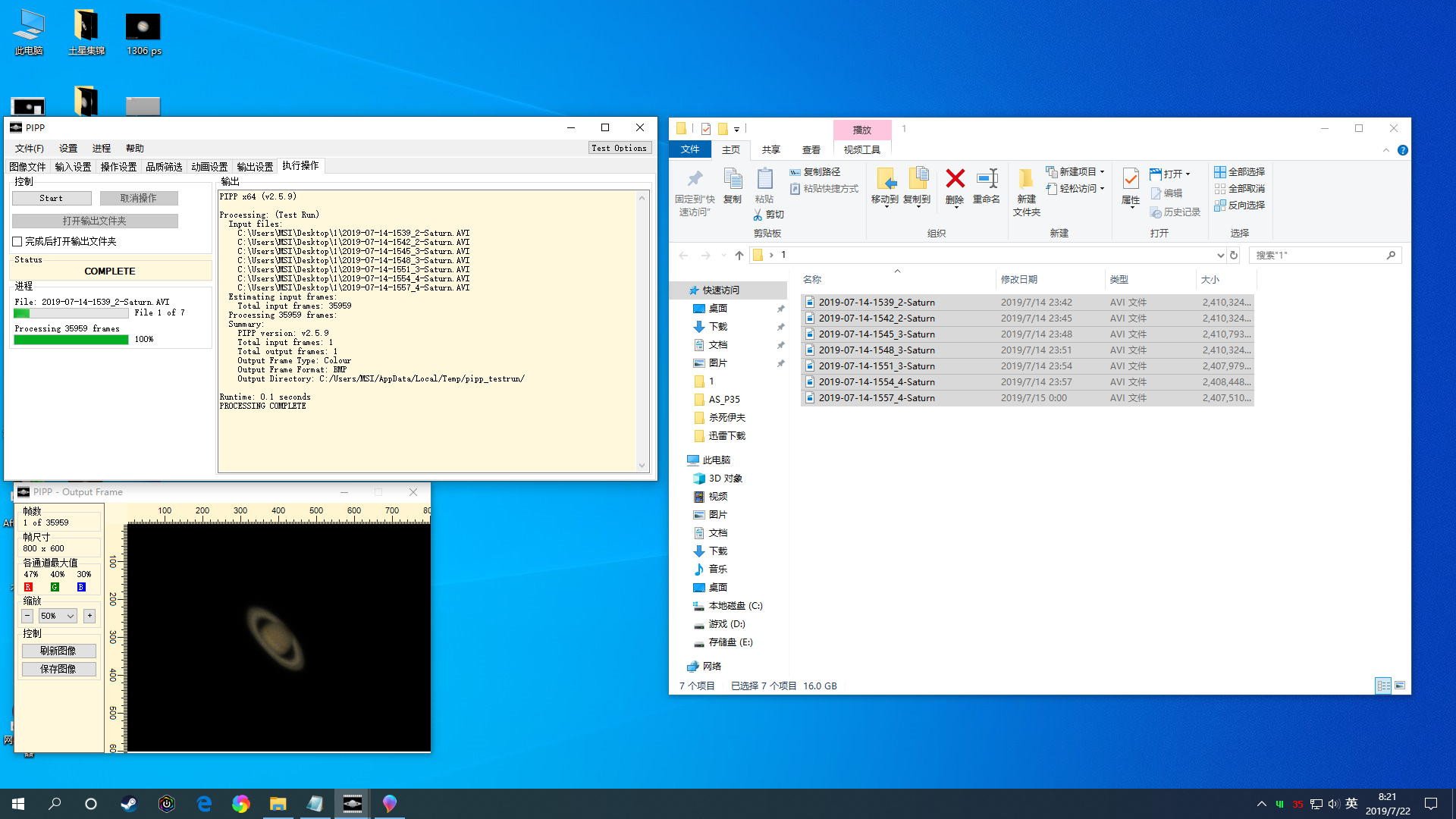Image resolution: width=1456 pixels, height=819 pixels.
Task: Click the PIPP output log scrollbar down arrow
Action: (642, 466)
